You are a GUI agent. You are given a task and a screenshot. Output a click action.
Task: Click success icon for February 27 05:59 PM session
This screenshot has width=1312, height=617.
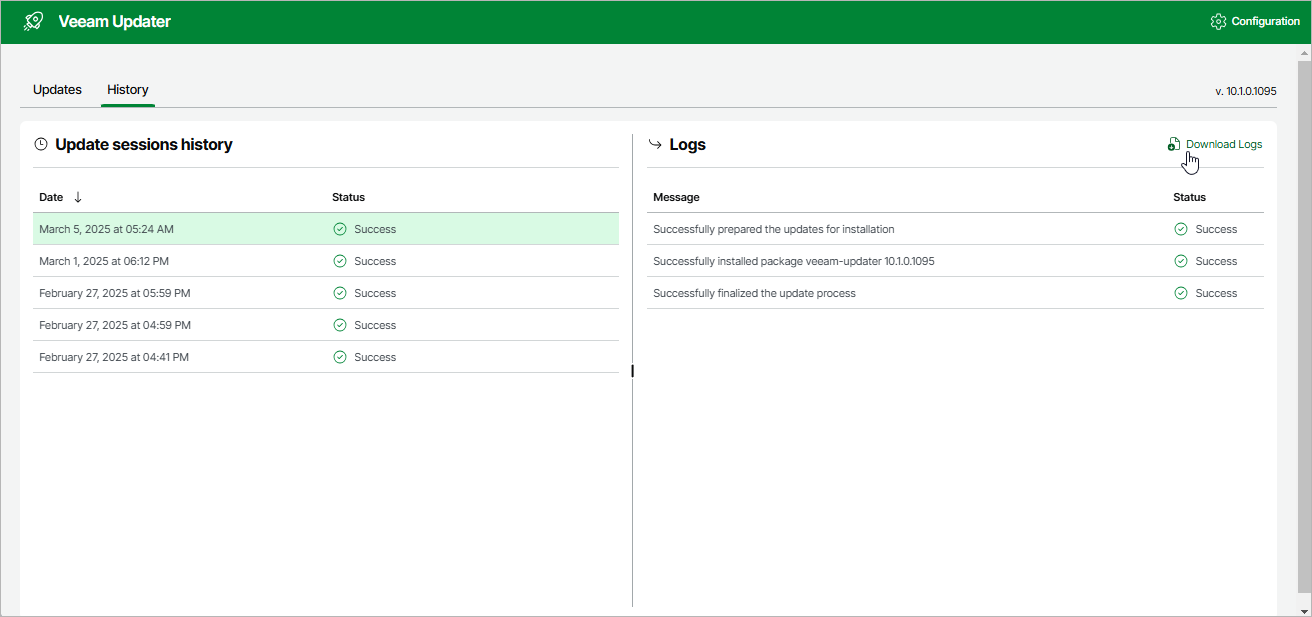pos(339,293)
